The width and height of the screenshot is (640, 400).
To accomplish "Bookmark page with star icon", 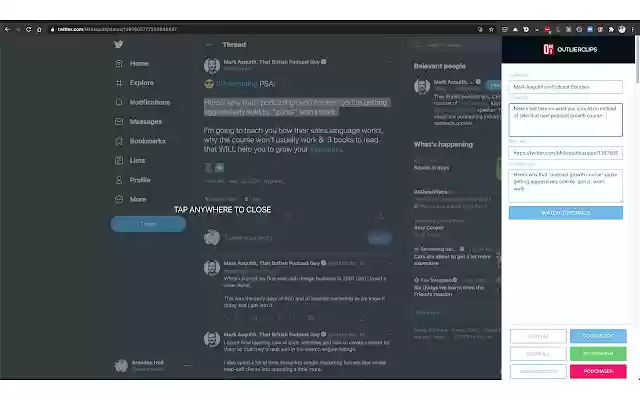I will tap(491, 29).
